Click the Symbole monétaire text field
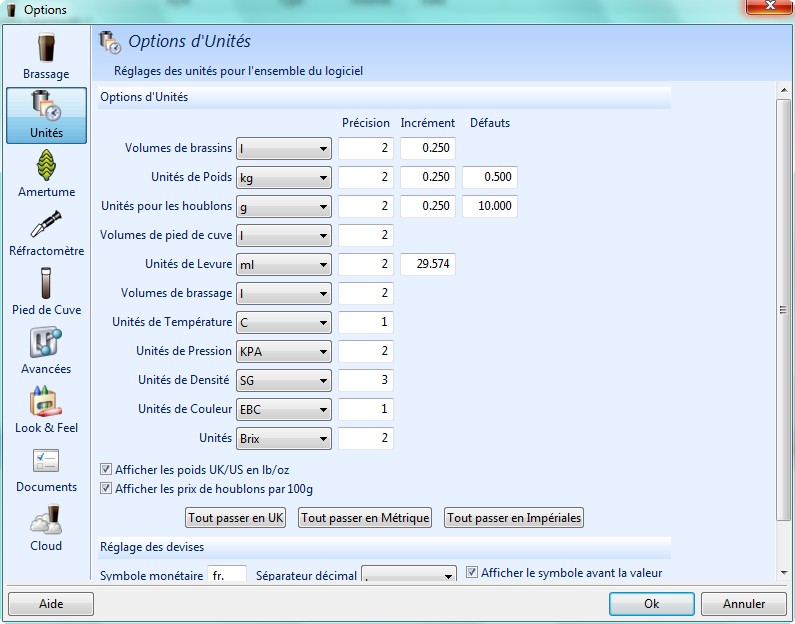Screen dimensions: 795x624 point(227,576)
